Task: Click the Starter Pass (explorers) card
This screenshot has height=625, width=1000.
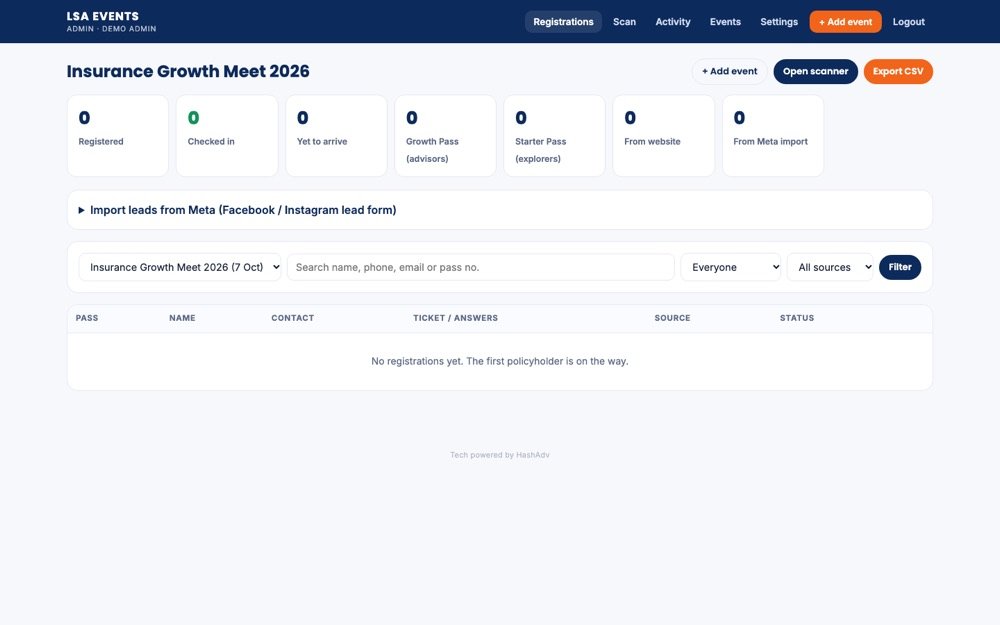Action: pos(554,136)
